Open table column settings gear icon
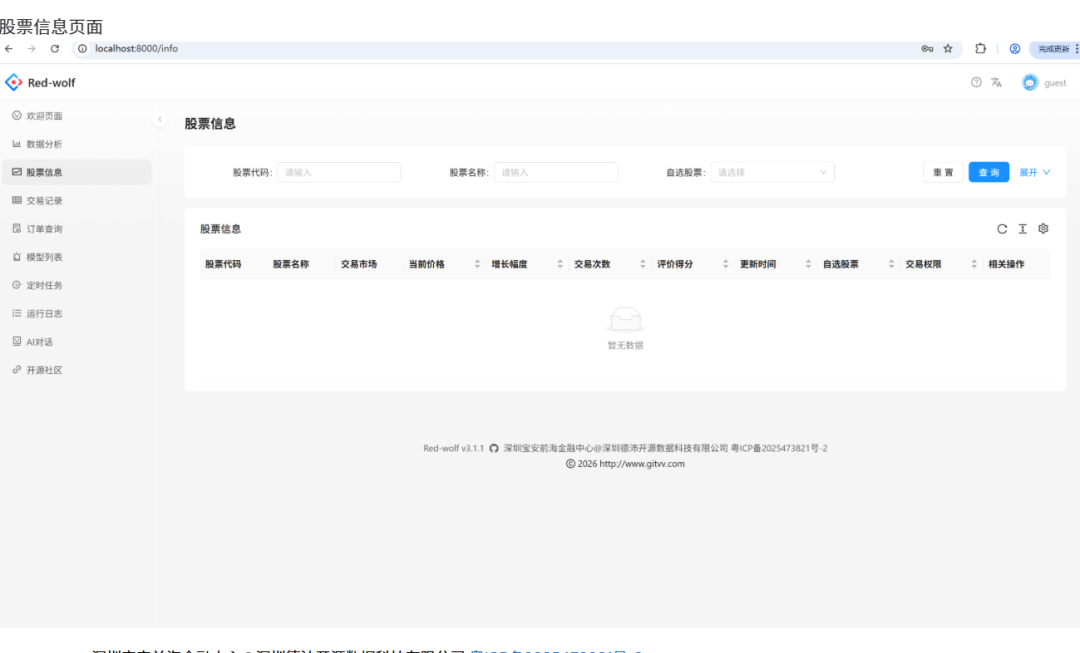The height and width of the screenshot is (653, 1080). pos(1043,229)
